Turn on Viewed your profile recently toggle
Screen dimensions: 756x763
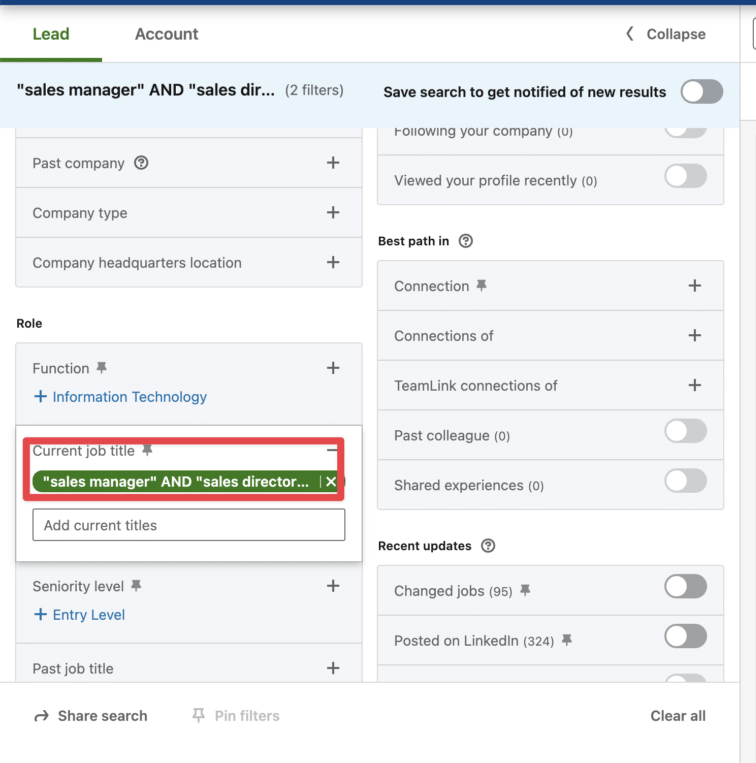pos(685,177)
